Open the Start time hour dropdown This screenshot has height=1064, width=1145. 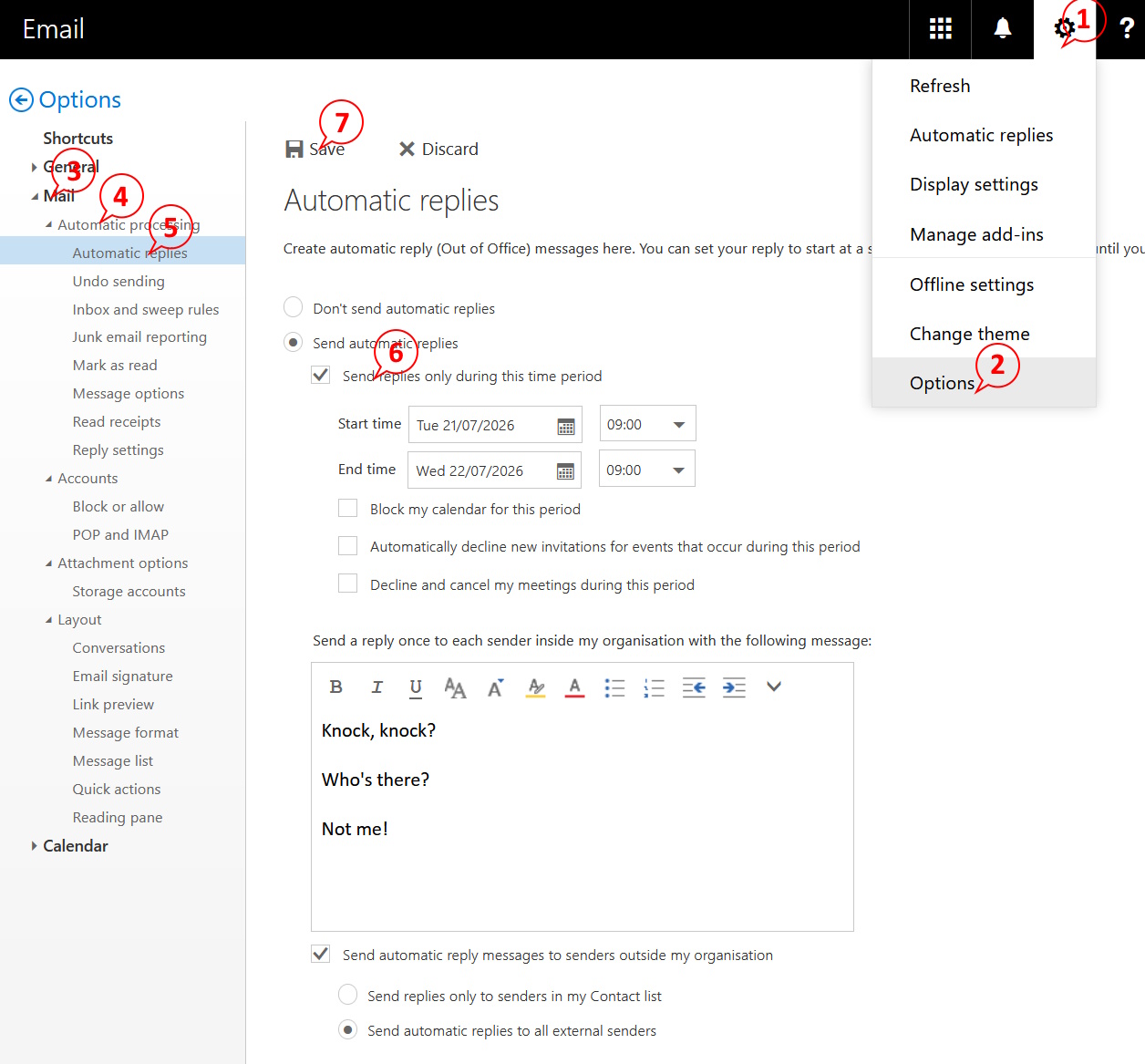(x=647, y=424)
